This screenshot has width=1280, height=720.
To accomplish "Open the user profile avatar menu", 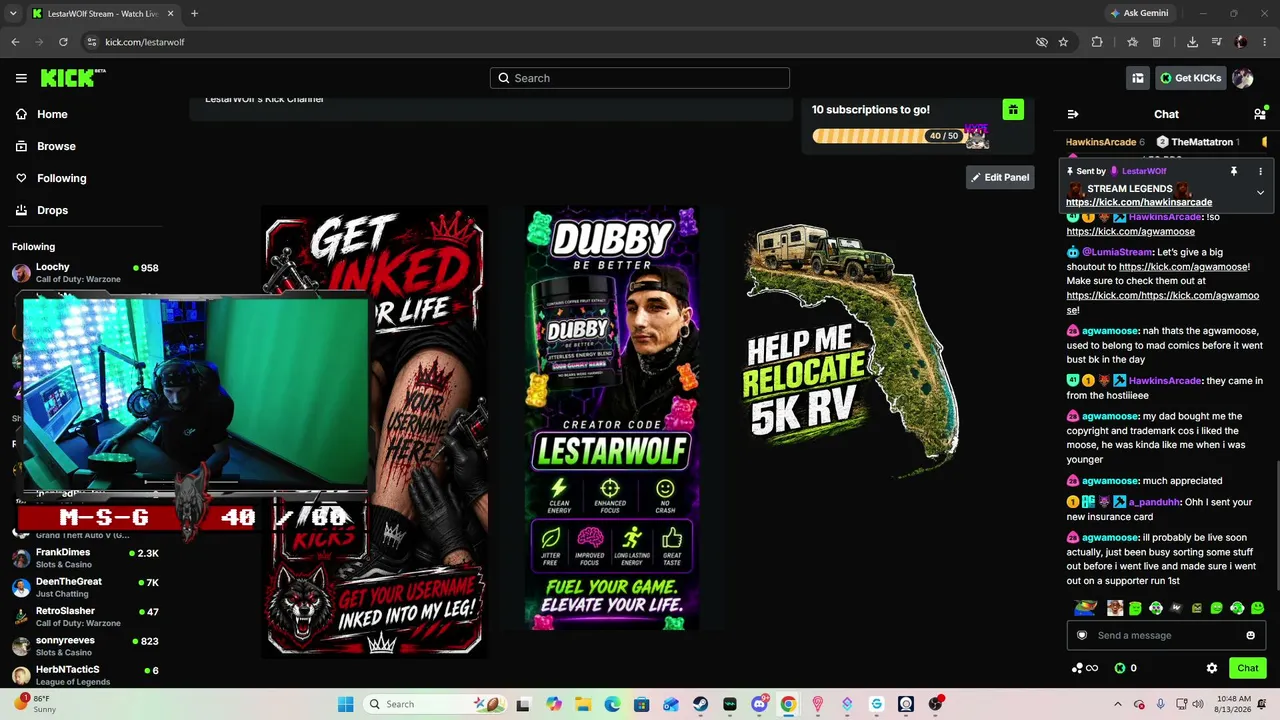I will coord(1243,78).
